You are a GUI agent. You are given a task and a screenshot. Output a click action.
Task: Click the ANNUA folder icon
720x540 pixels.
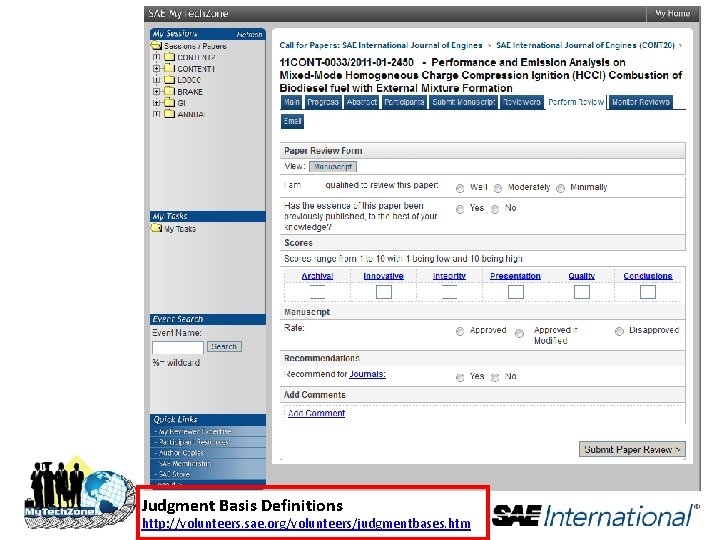[x=169, y=114]
